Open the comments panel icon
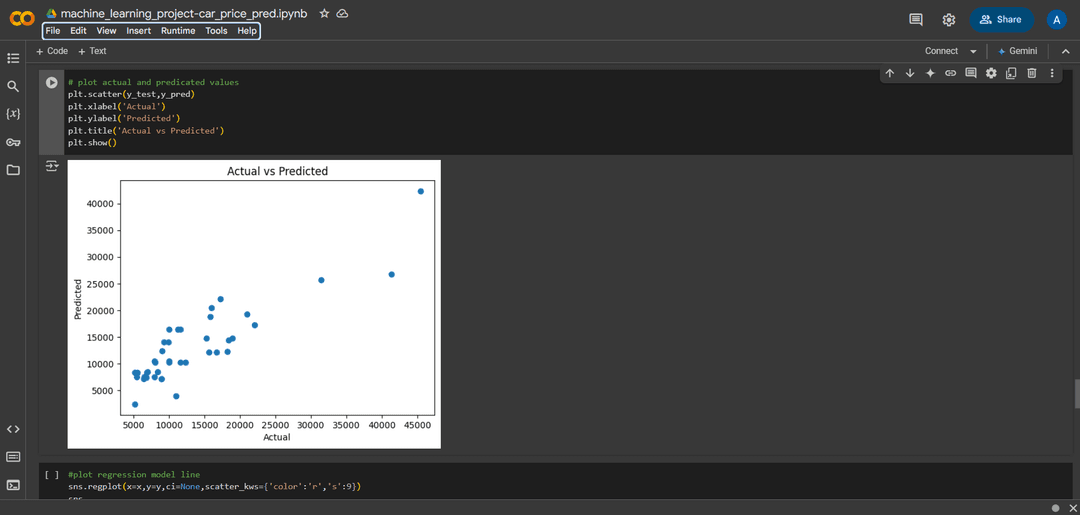The image size is (1080, 515). pyautogui.click(x=916, y=19)
